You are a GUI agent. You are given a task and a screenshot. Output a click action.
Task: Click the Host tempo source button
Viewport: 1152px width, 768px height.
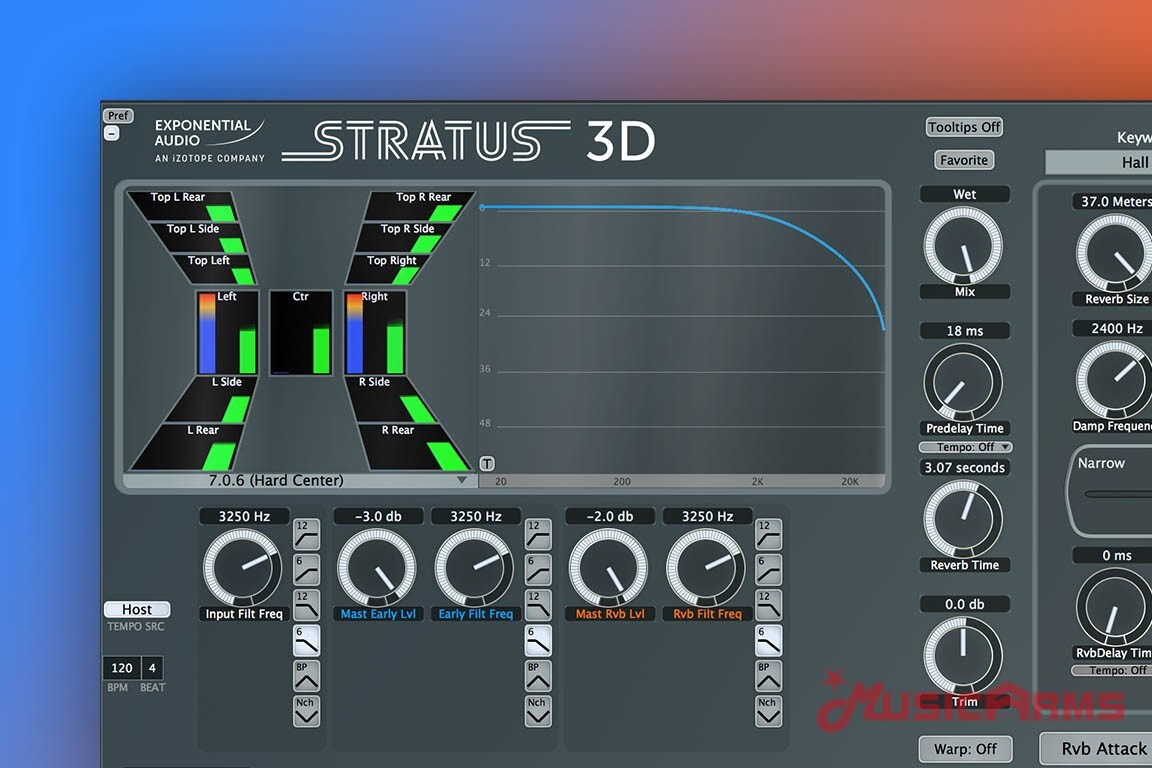[137, 609]
